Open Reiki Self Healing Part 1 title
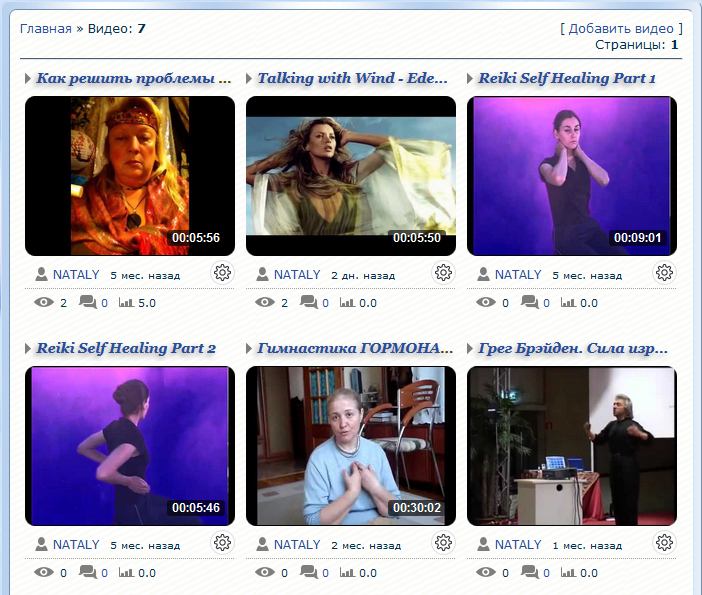The image size is (702, 595). 567,78
